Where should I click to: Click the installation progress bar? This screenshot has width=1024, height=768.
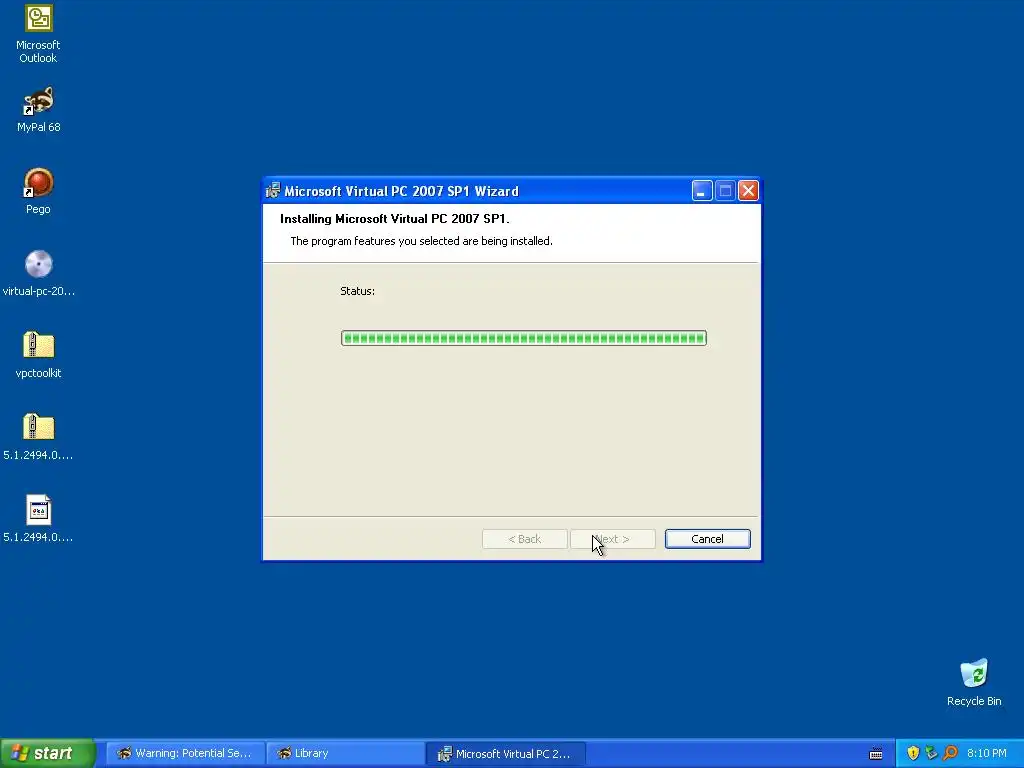pos(524,338)
